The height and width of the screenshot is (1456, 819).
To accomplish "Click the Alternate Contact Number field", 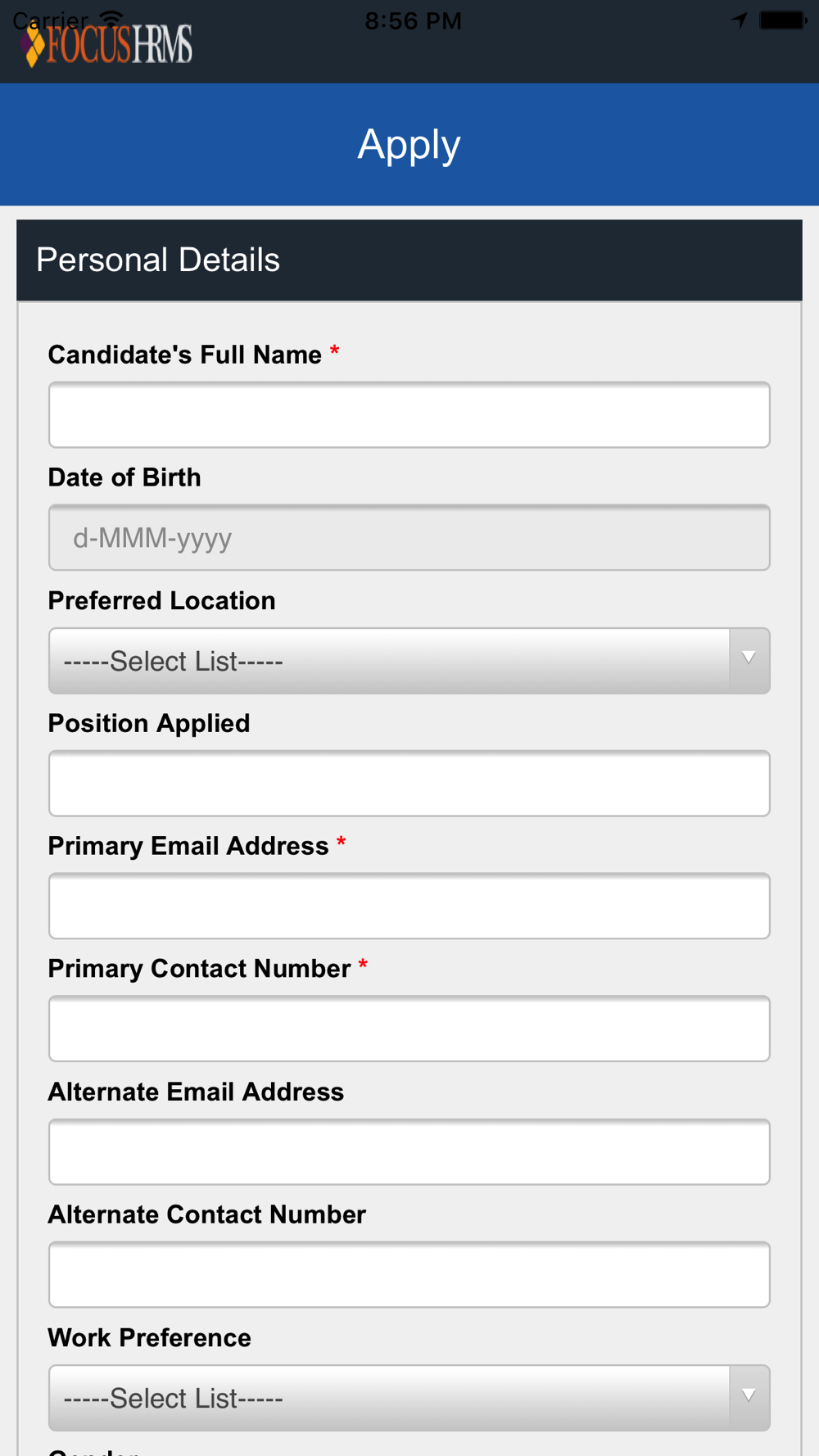I will (409, 1274).
